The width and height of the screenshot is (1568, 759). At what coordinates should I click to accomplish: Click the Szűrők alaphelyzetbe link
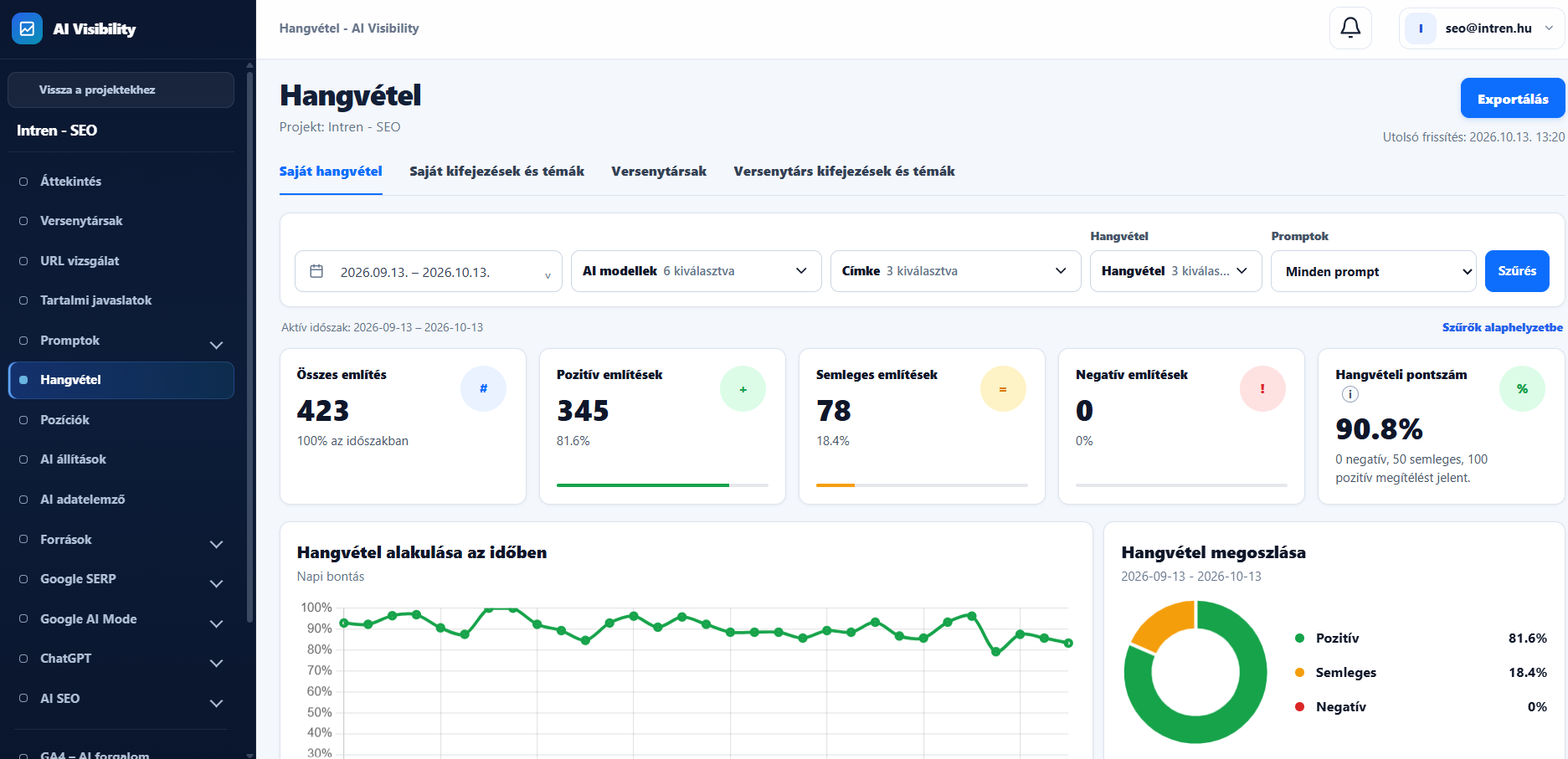(x=1502, y=327)
